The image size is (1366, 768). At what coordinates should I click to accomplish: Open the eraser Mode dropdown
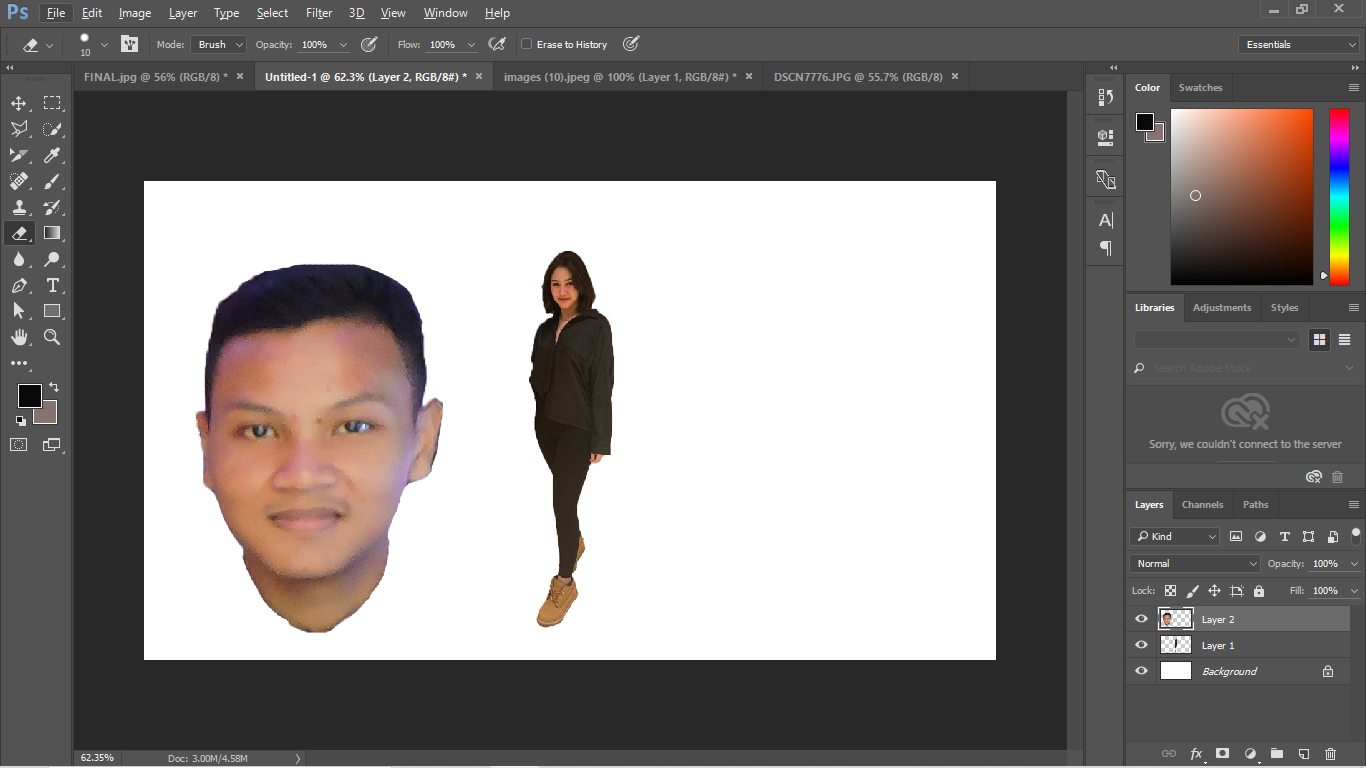click(218, 44)
